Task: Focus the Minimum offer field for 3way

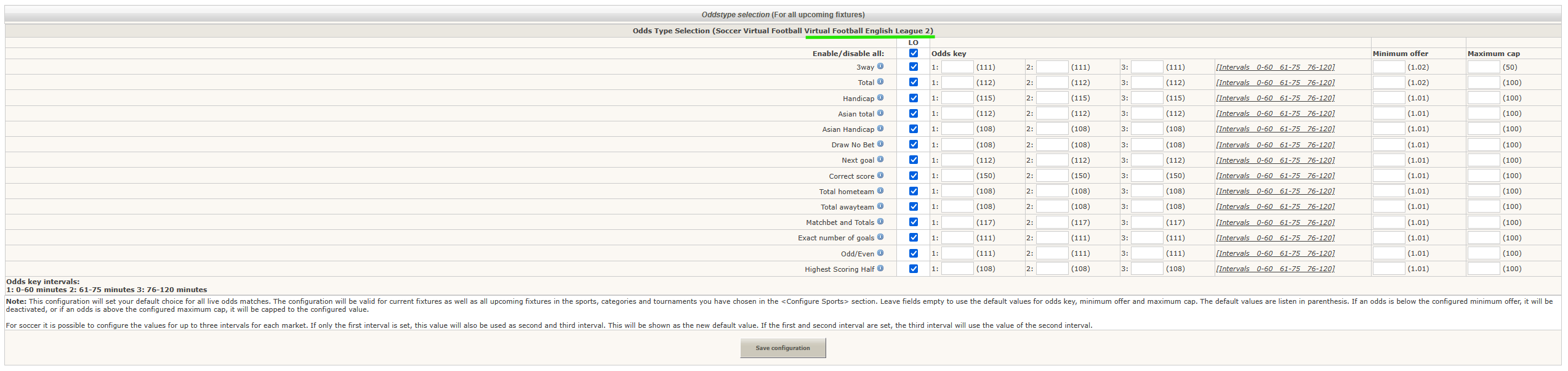Action: click(1388, 67)
